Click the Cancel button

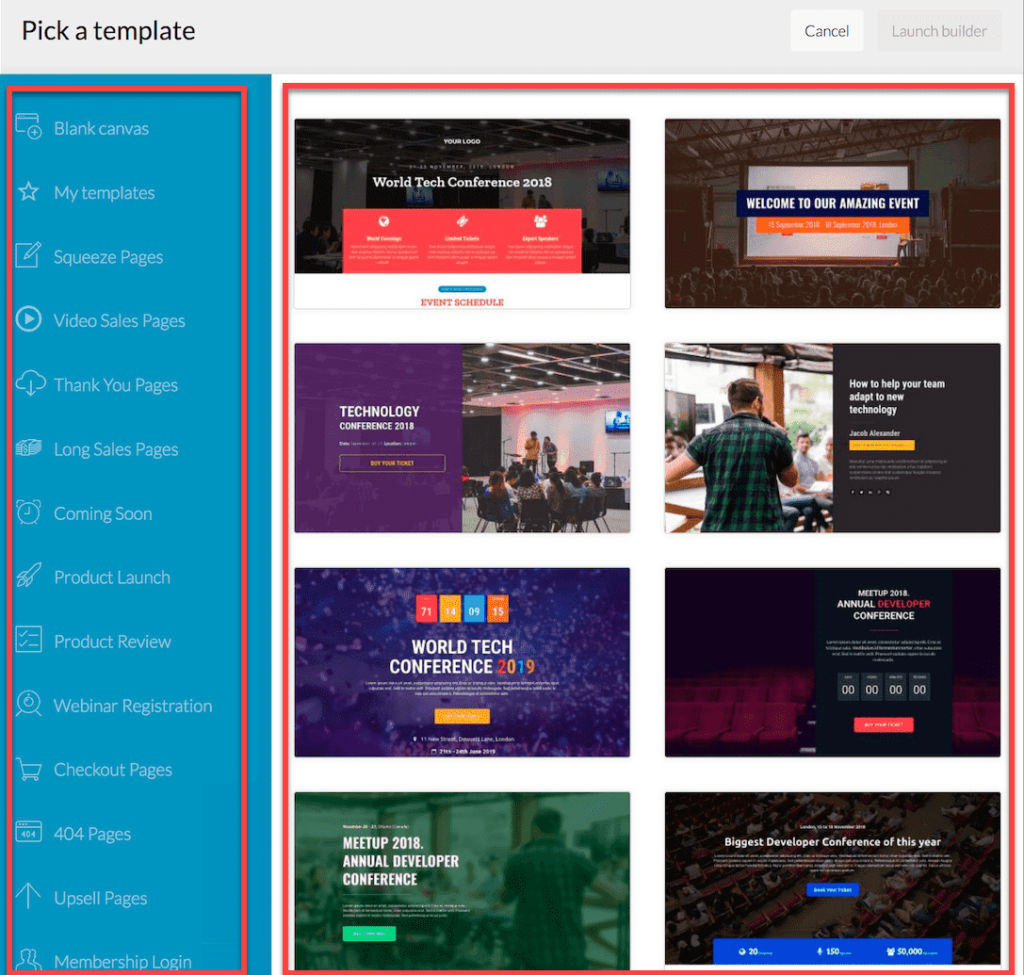click(x=827, y=31)
